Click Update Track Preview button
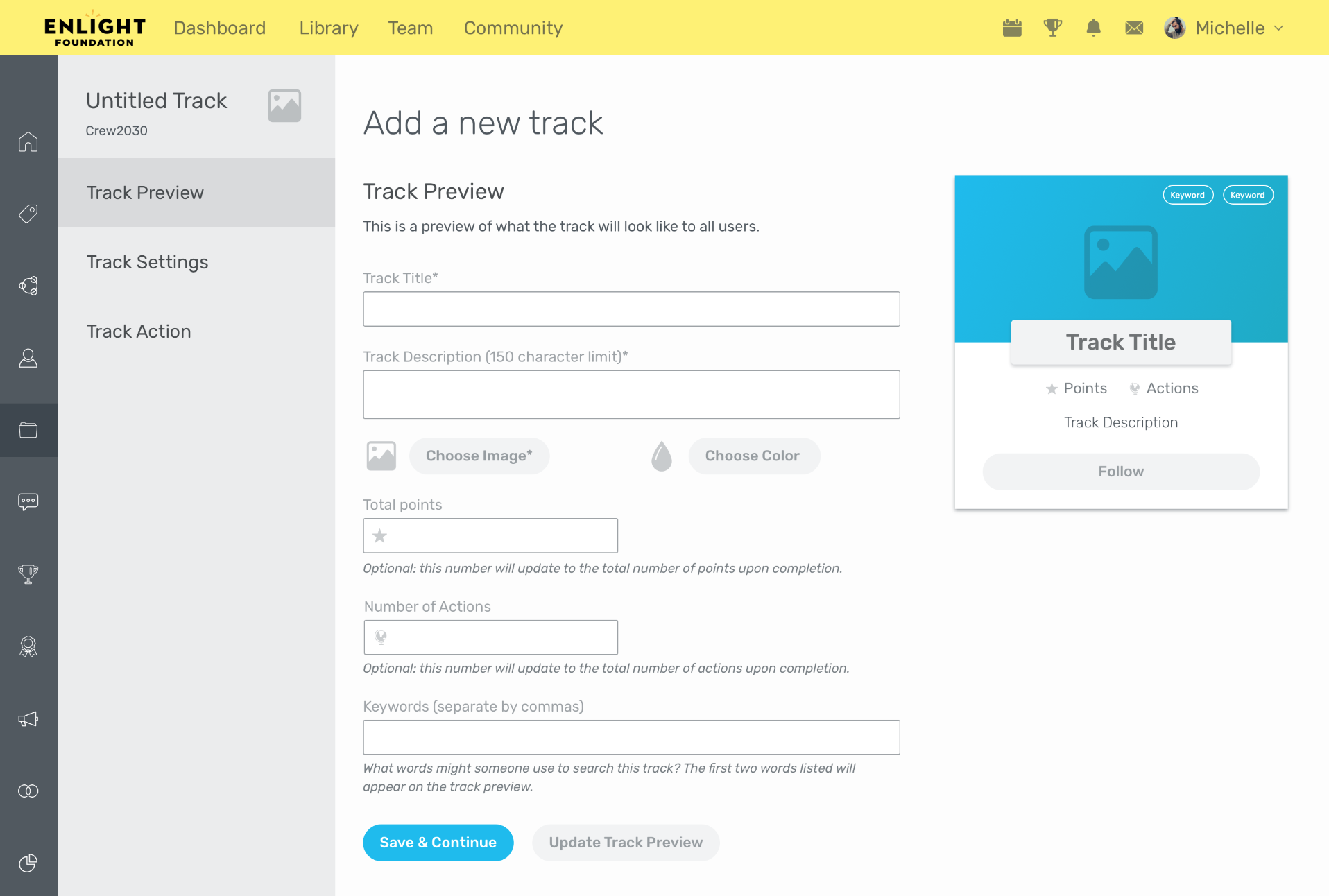 coord(626,843)
